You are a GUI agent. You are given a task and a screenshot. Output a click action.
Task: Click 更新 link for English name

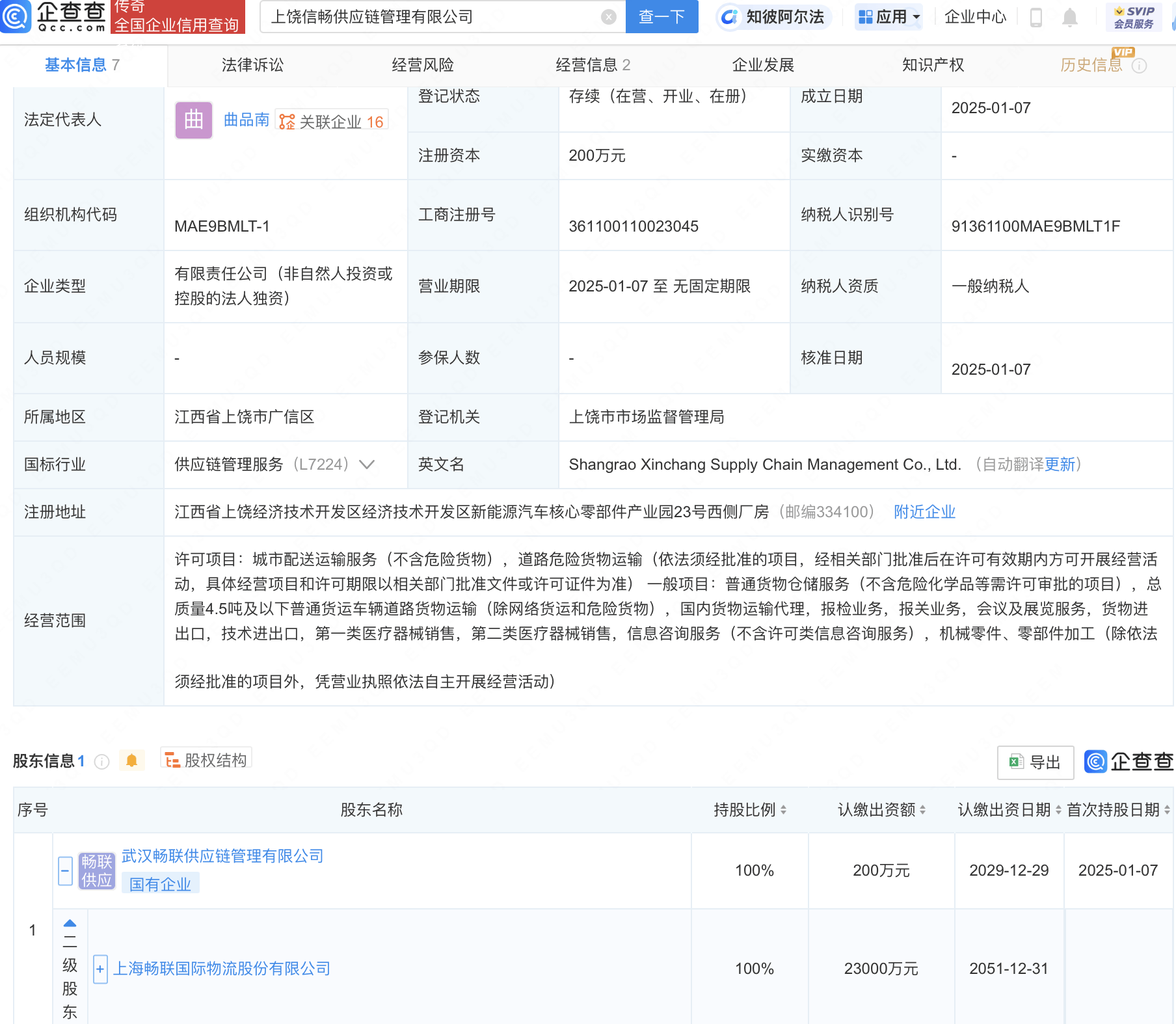pyautogui.click(x=1060, y=465)
